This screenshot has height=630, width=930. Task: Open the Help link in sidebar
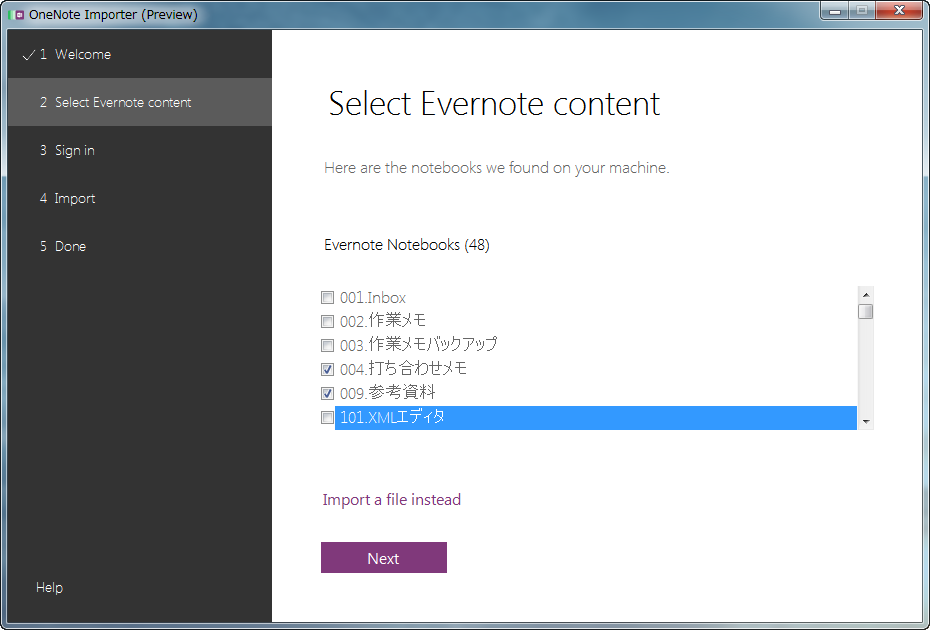click(49, 587)
